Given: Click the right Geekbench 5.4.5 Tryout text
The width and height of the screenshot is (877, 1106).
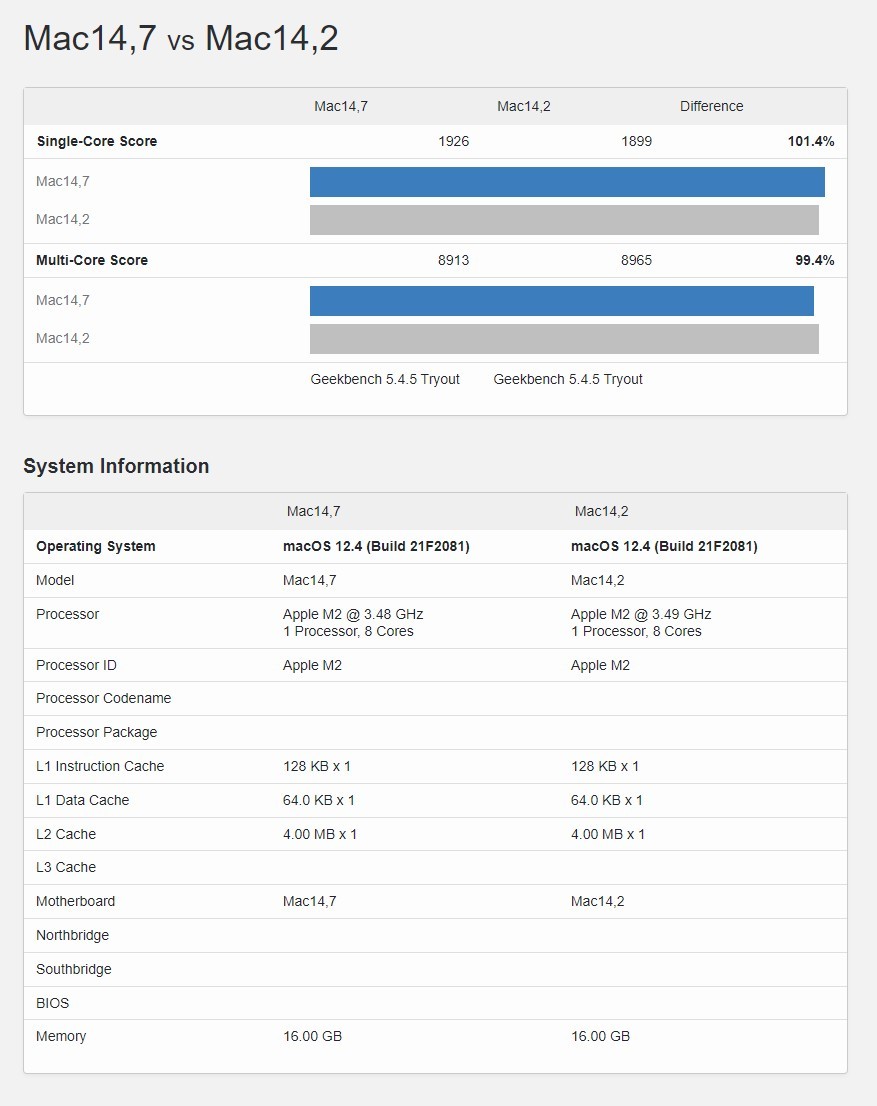Looking at the screenshot, I should tap(568, 379).
